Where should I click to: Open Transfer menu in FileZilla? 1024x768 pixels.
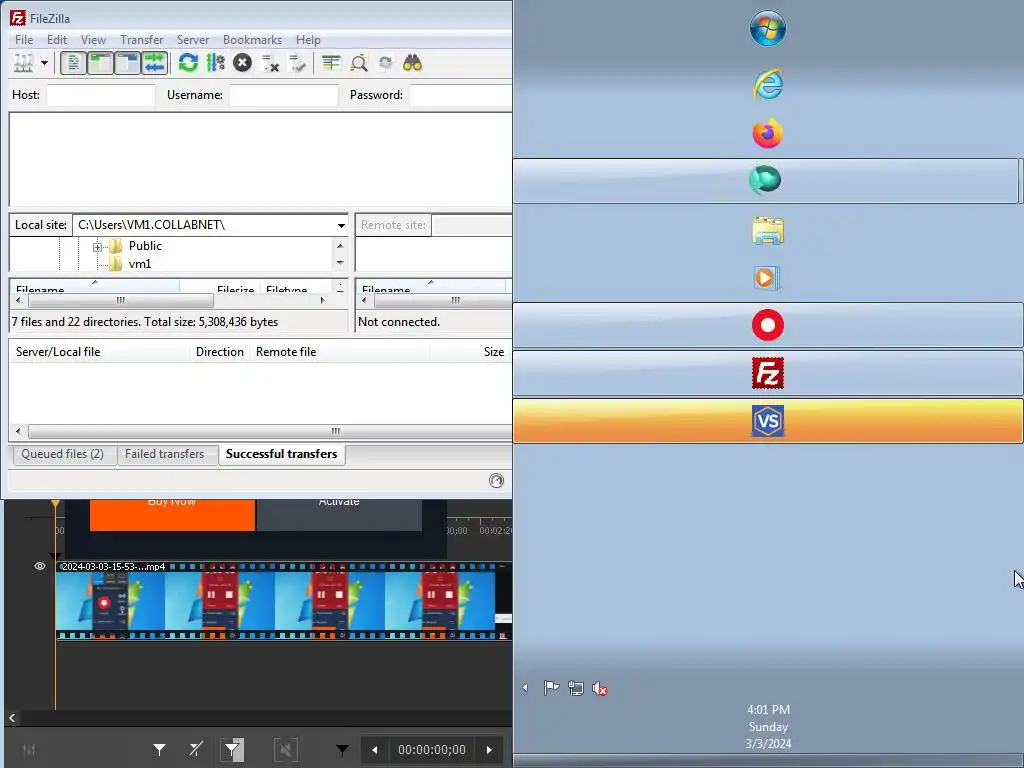click(x=142, y=40)
